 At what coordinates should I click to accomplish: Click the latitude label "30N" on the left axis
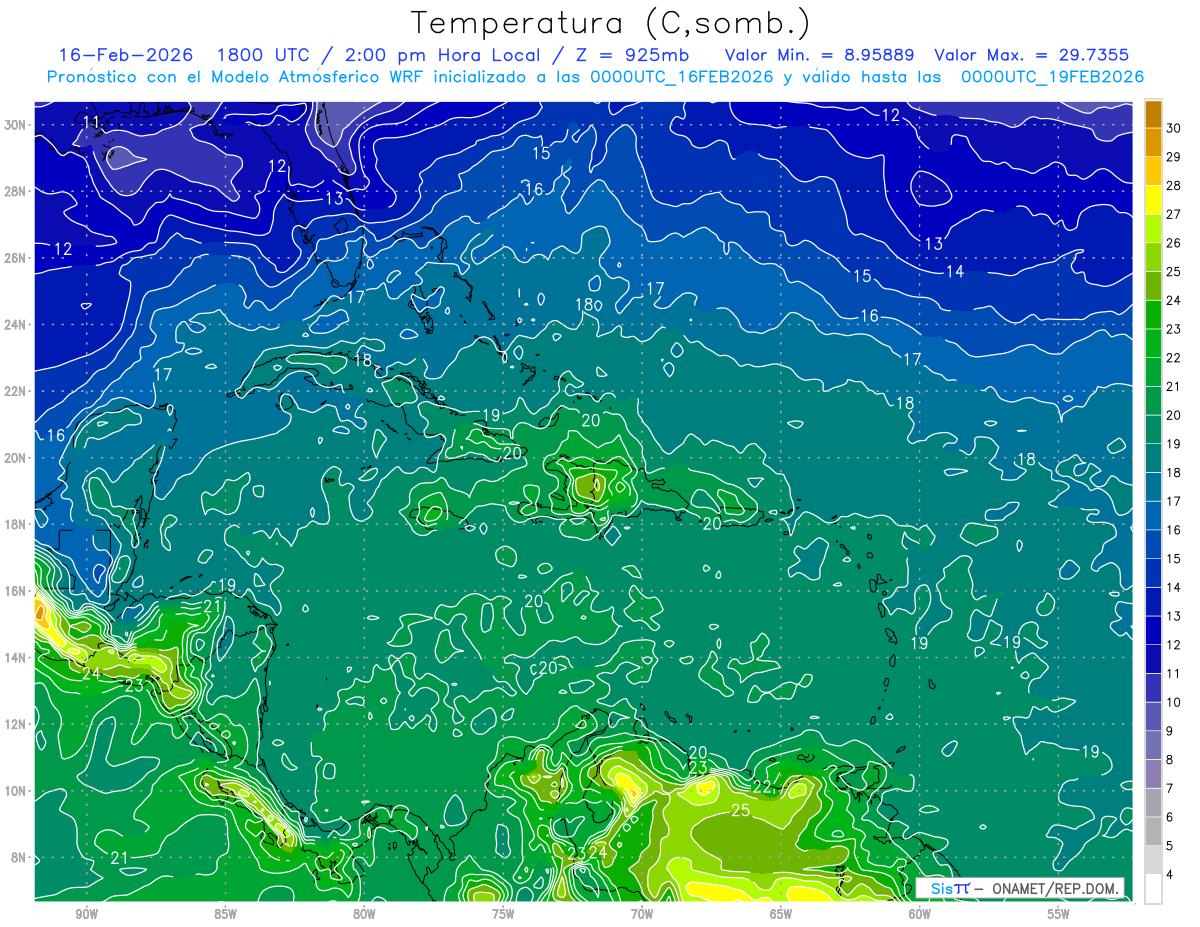[x=15, y=124]
